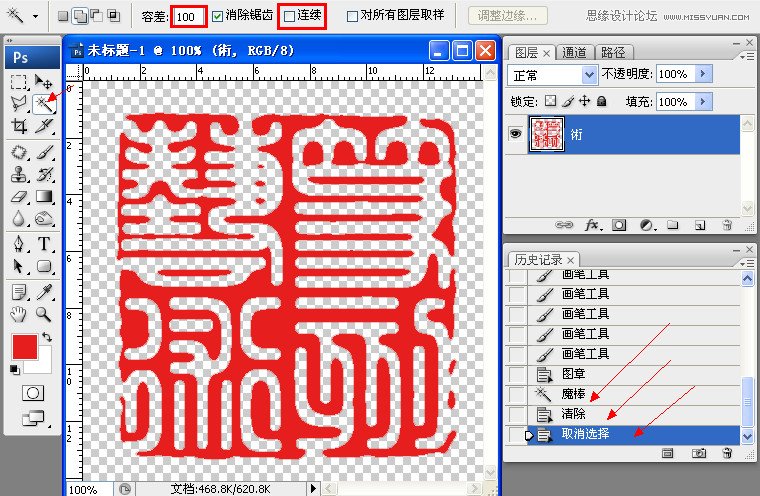This screenshot has width=760, height=496.
Task: Select the Brush tool in toolbox
Action: pos(44,152)
